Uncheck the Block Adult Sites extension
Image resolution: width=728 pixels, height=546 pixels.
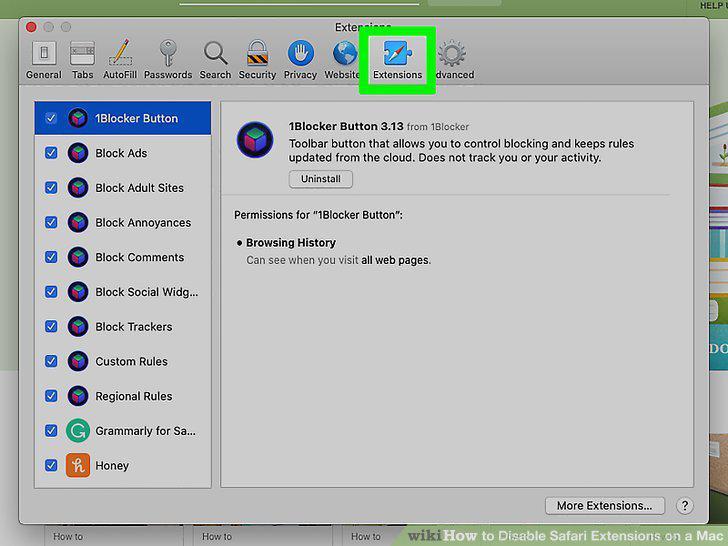coord(51,188)
